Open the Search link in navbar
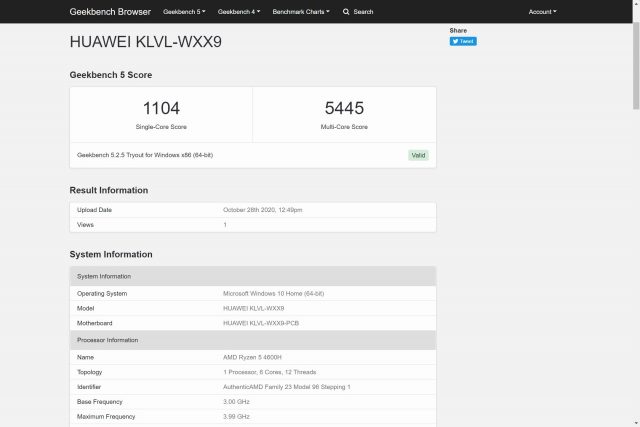This screenshot has width=640, height=427. pyautogui.click(x=363, y=12)
